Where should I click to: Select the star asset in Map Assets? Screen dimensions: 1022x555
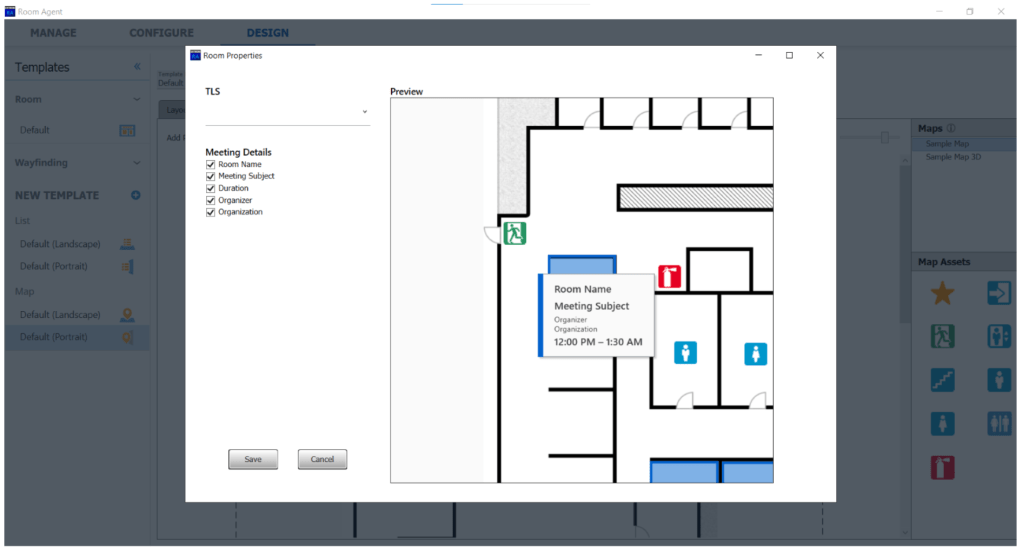(x=942, y=293)
